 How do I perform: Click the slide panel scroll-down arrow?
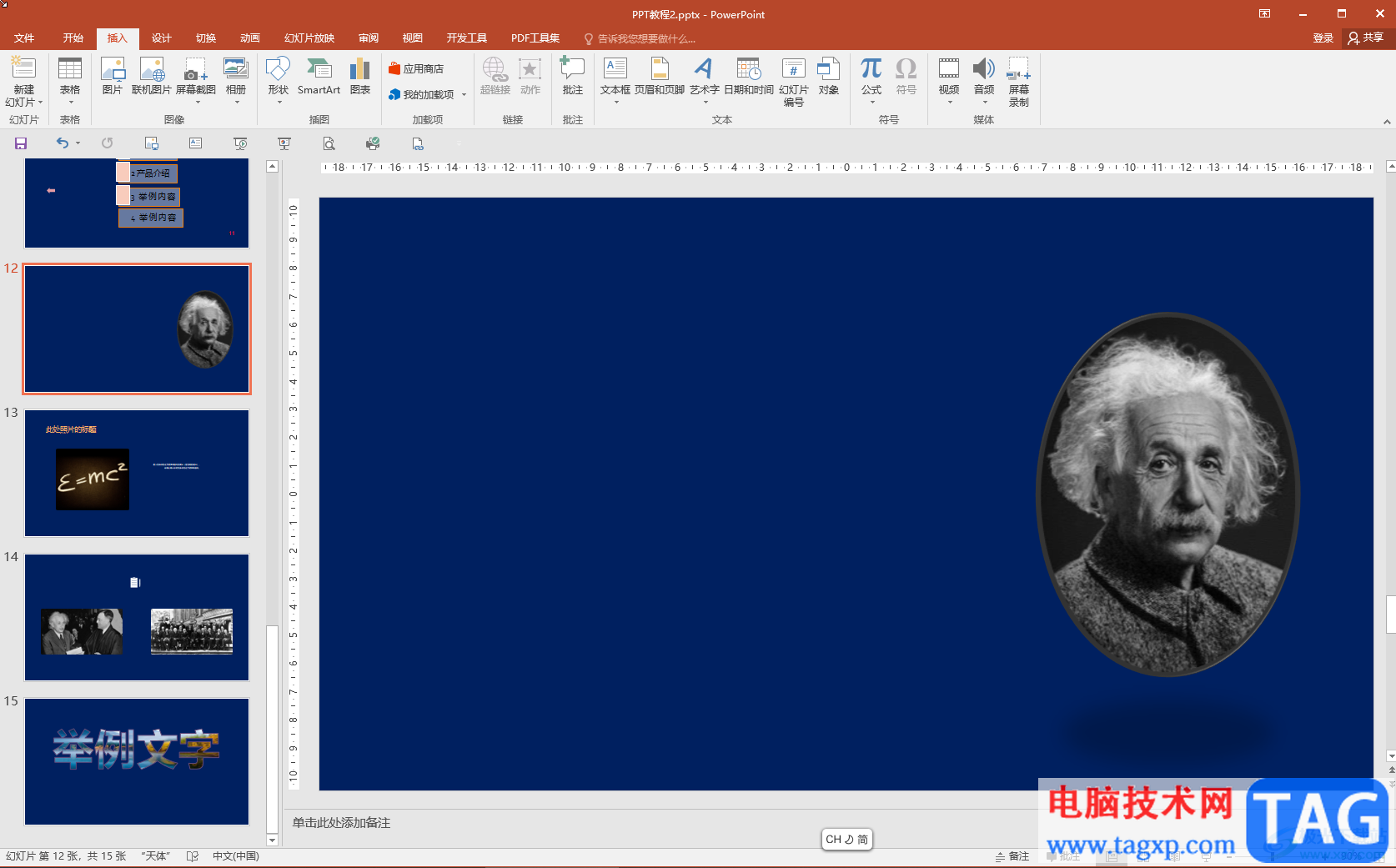272,840
